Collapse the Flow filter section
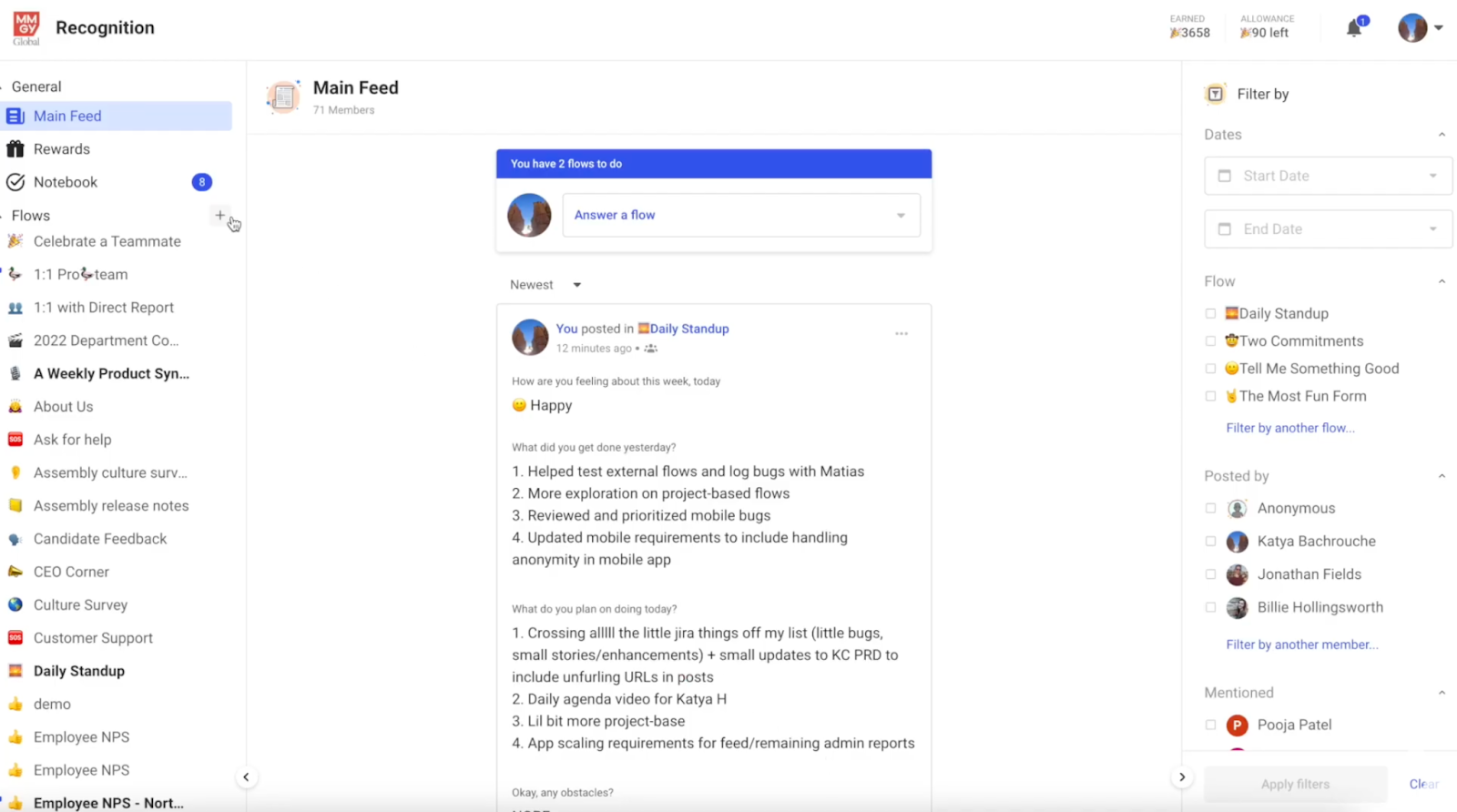Image resolution: width=1457 pixels, height=812 pixels. [x=1442, y=280]
